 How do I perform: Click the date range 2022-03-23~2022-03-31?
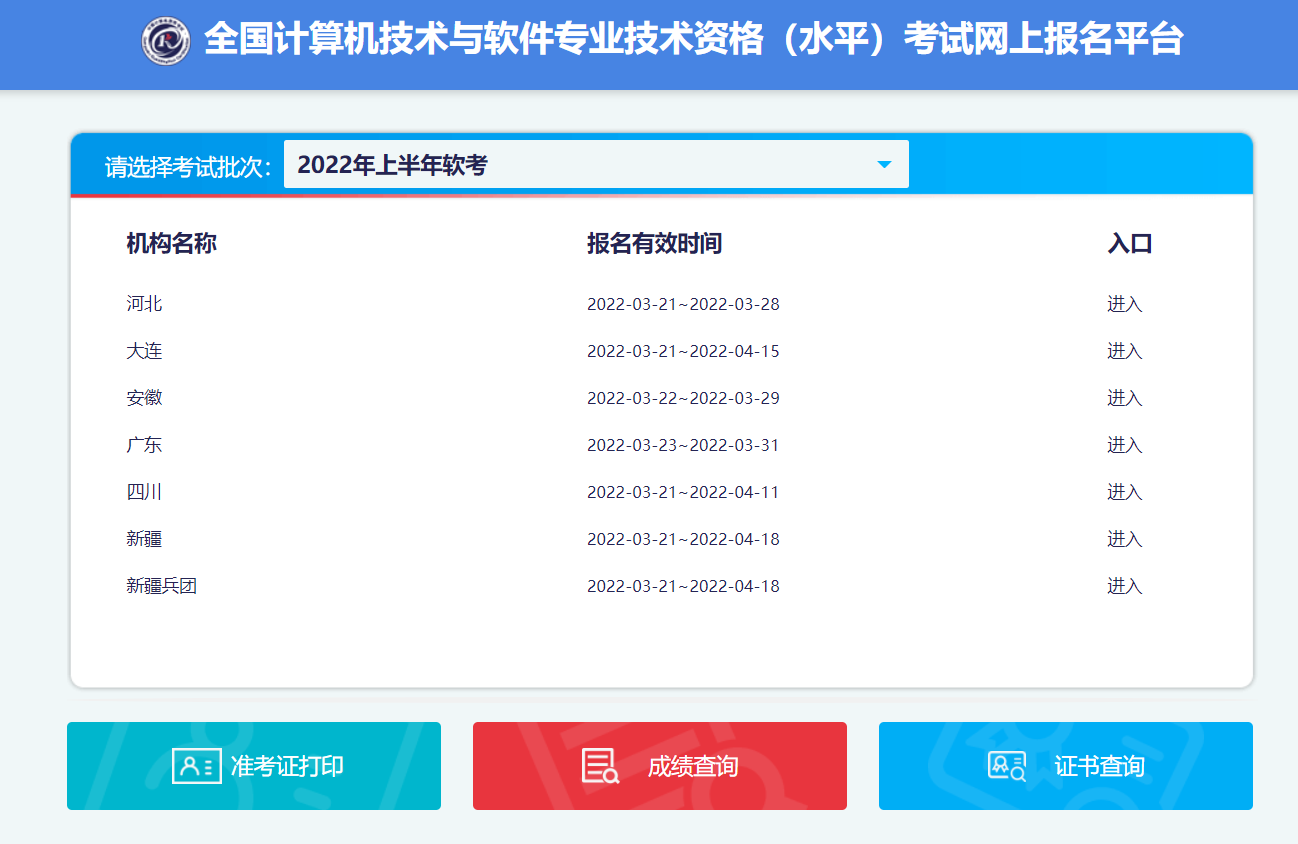coord(683,445)
